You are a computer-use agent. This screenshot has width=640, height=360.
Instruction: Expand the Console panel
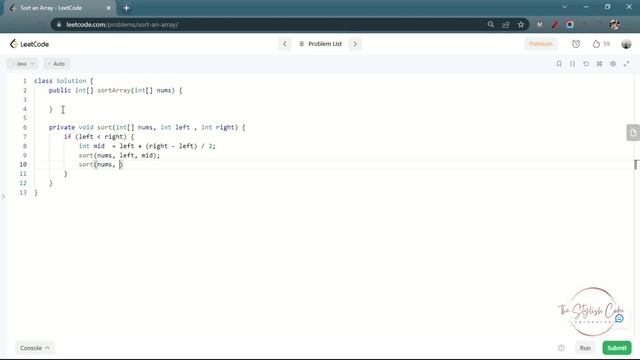pyautogui.click(x=35, y=348)
